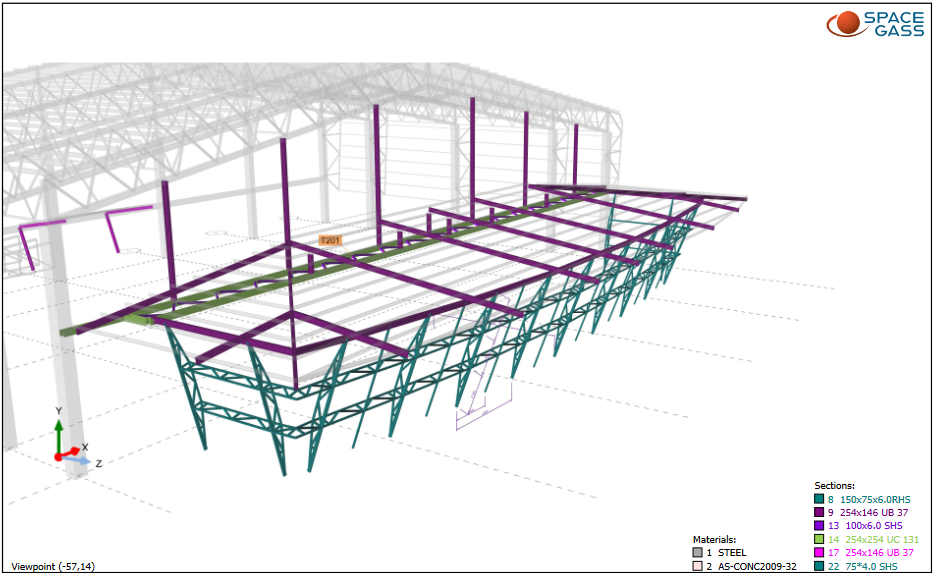This screenshot has height=573, width=934.
Task: Click the Viewpoint (-57,14) text
Action: (x=52, y=566)
